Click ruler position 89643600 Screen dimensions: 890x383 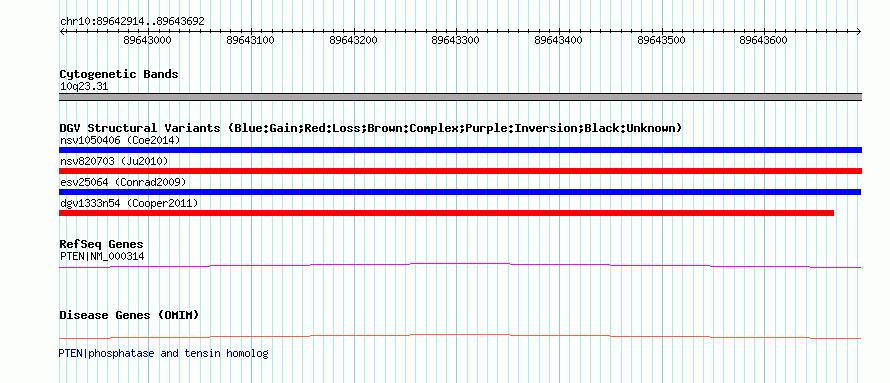point(764,40)
